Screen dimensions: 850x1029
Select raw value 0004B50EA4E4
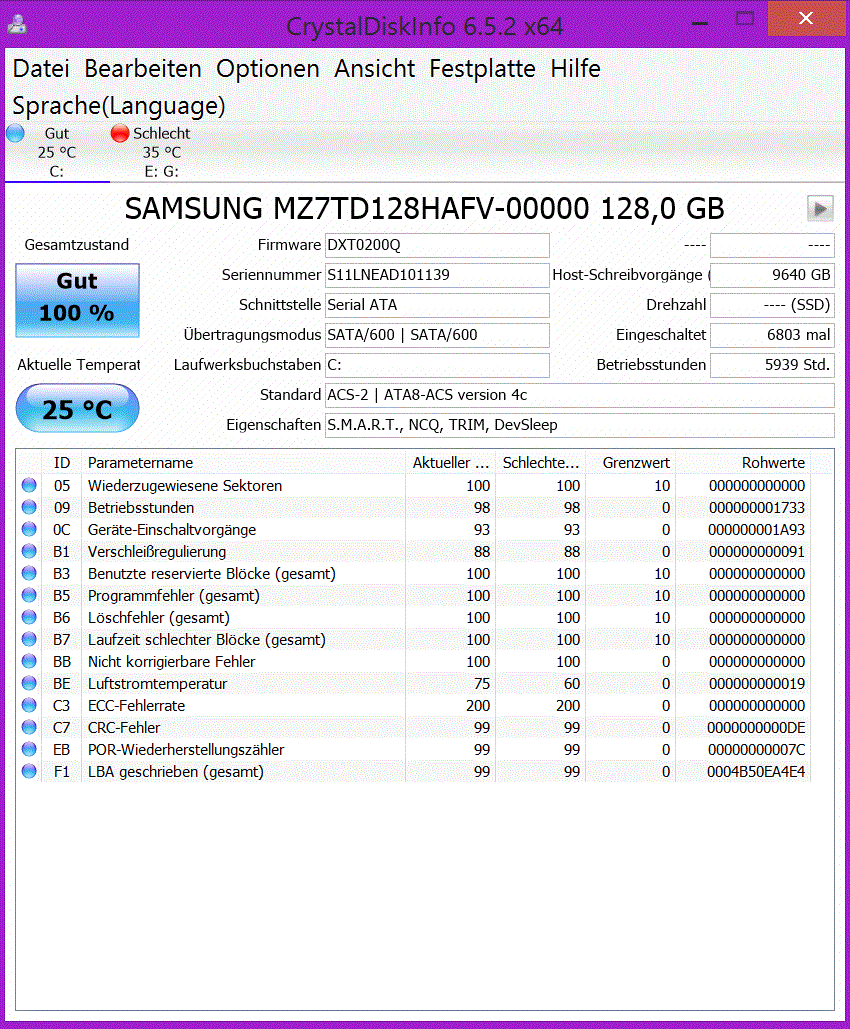pyautogui.click(x=756, y=772)
